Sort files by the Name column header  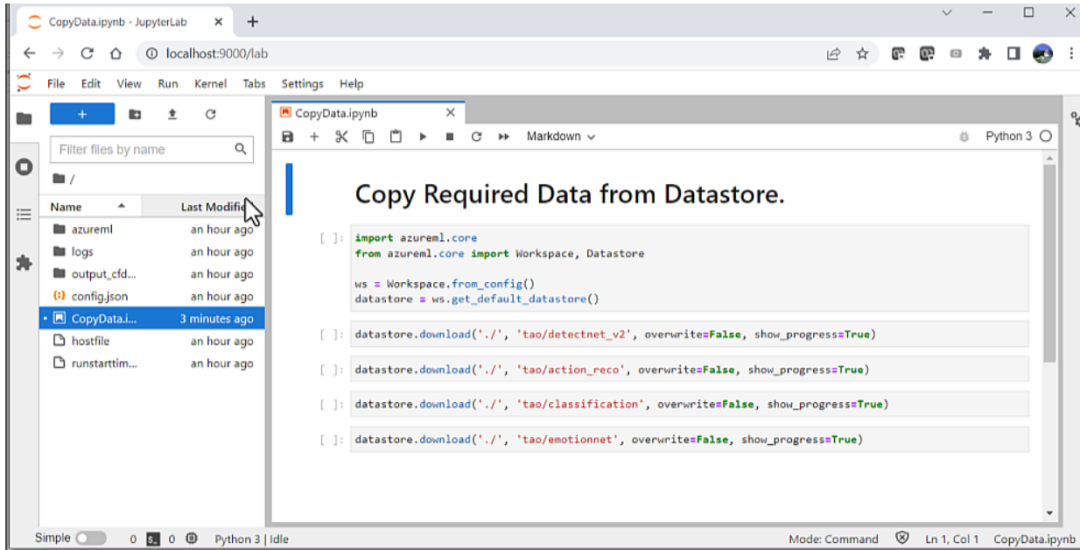[67, 207]
